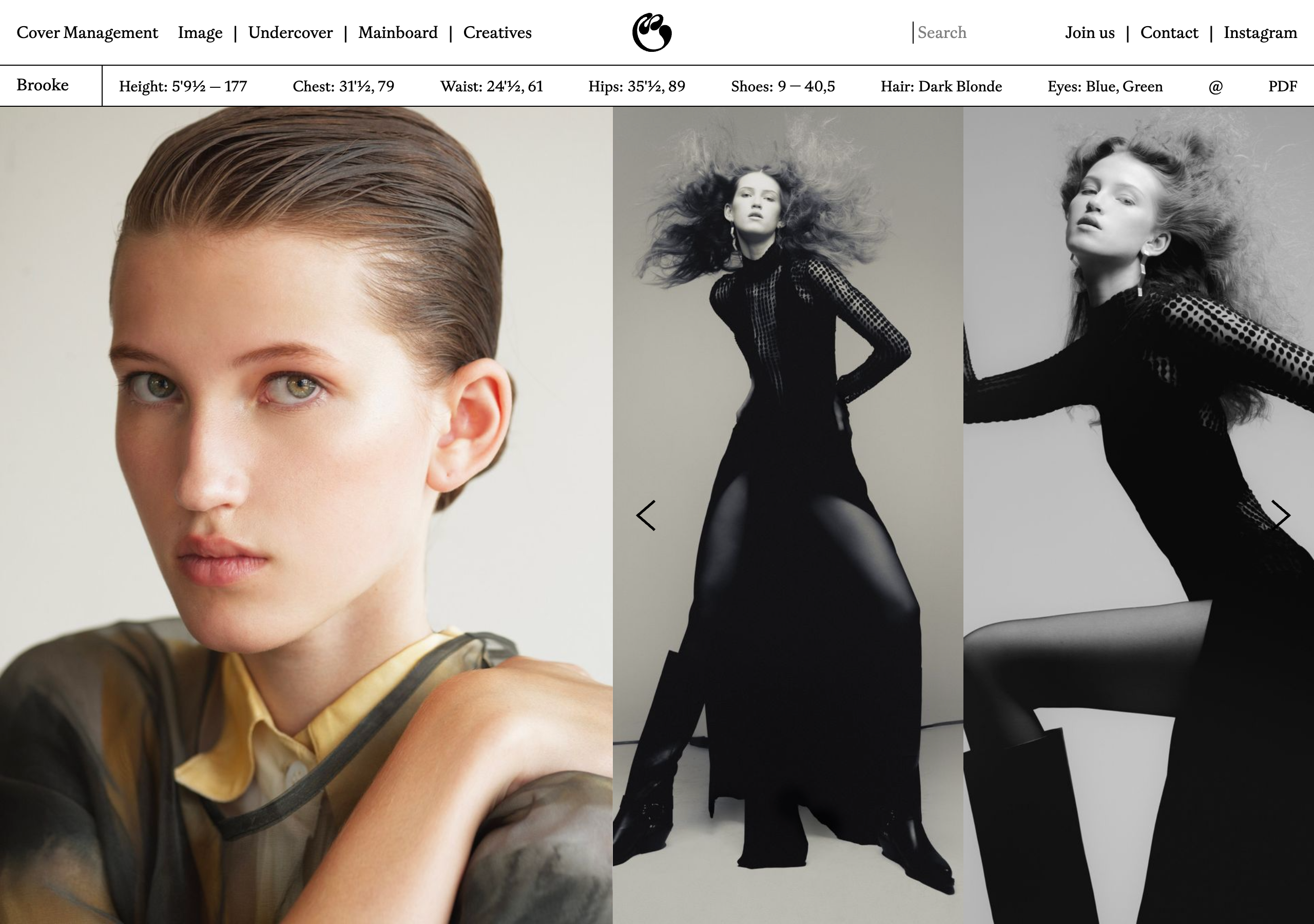1314x924 pixels.
Task: Click the Height measurement text
Action: click(x=183, y=86)
